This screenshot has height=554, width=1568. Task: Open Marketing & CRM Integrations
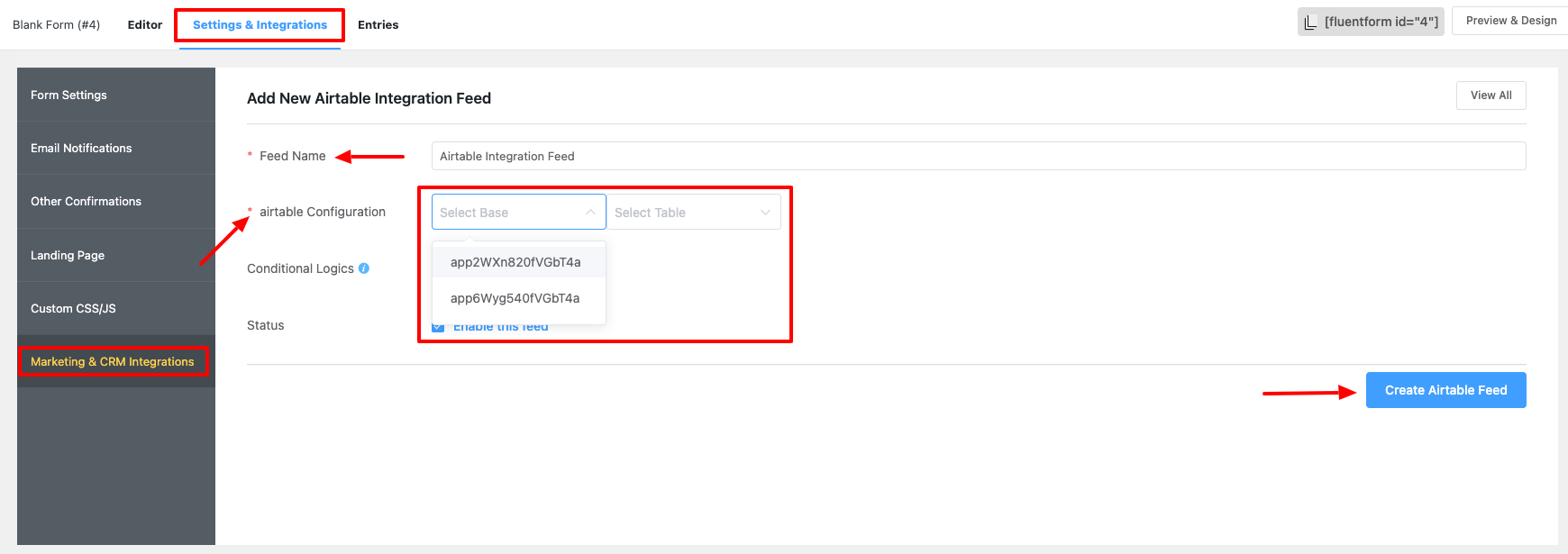tap(113, 361)
